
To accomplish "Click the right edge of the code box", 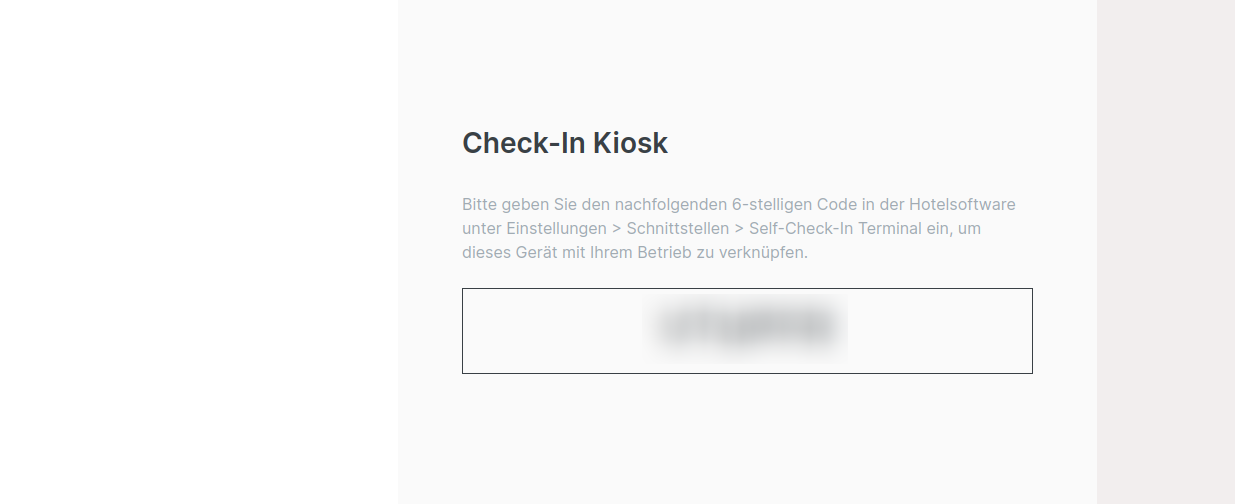I will (x=1031, y=331).
